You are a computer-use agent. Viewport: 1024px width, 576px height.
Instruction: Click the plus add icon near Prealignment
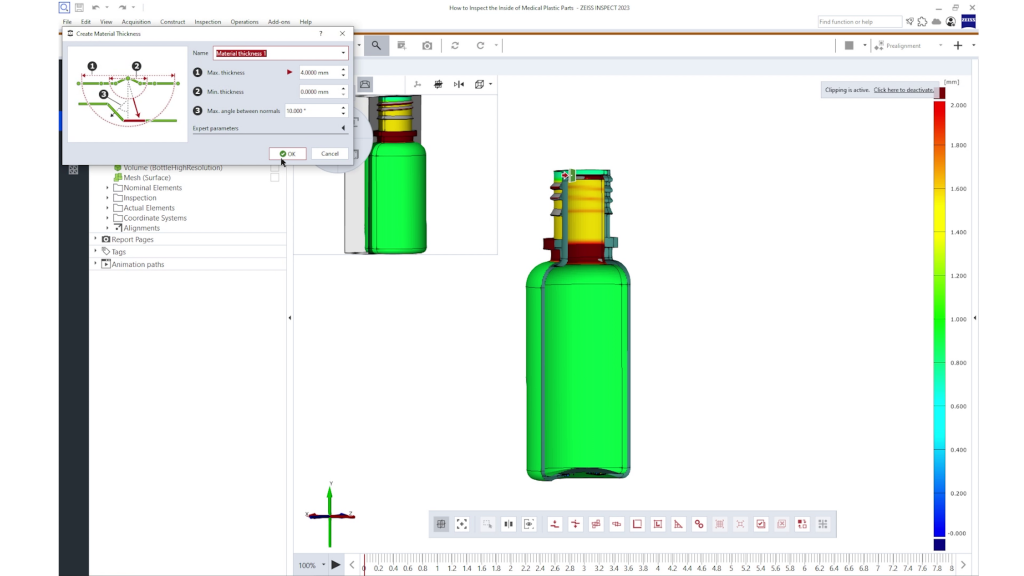[958, 46]
